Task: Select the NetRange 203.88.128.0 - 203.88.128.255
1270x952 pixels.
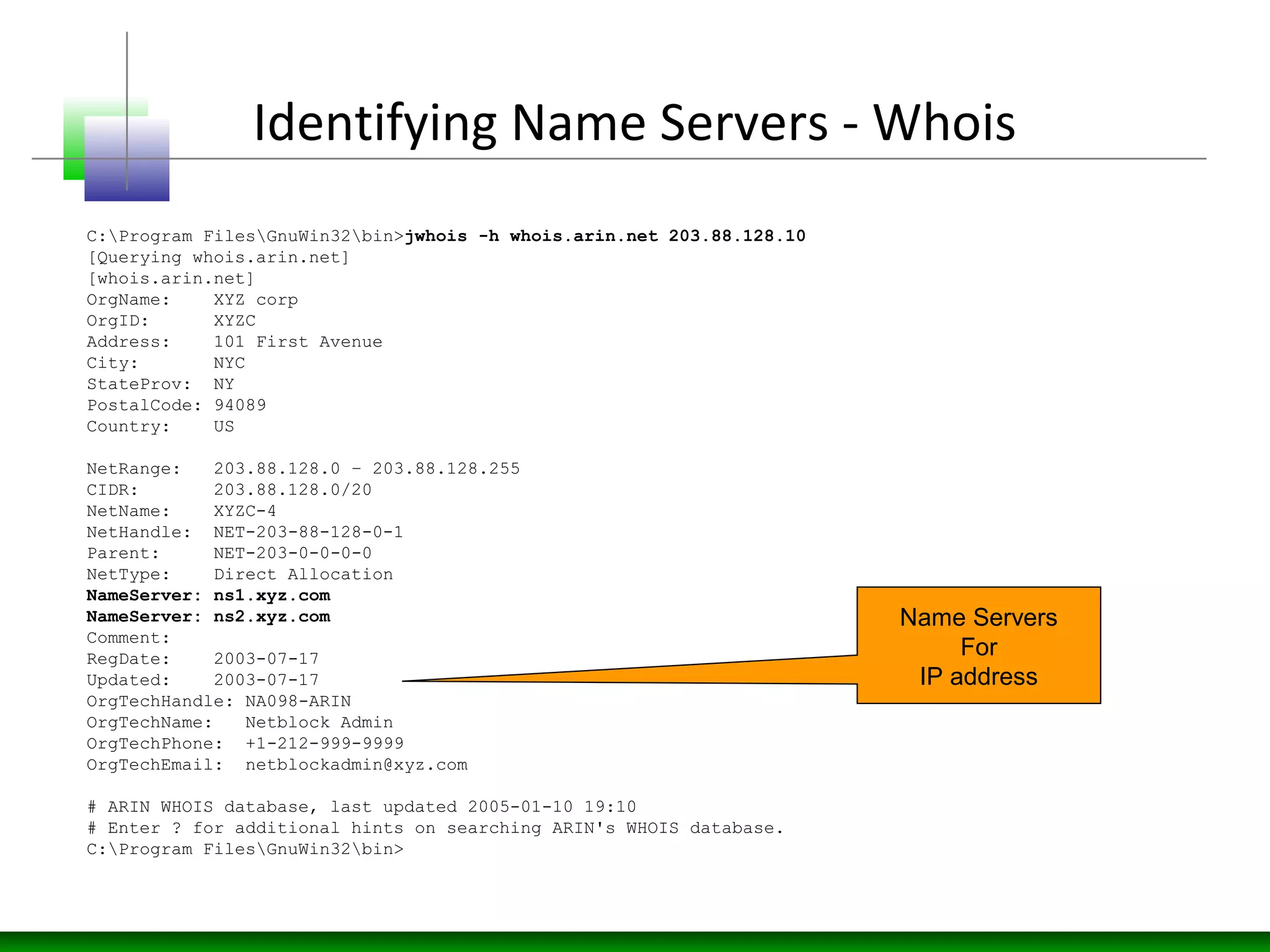Action: [x=367, y=469]
